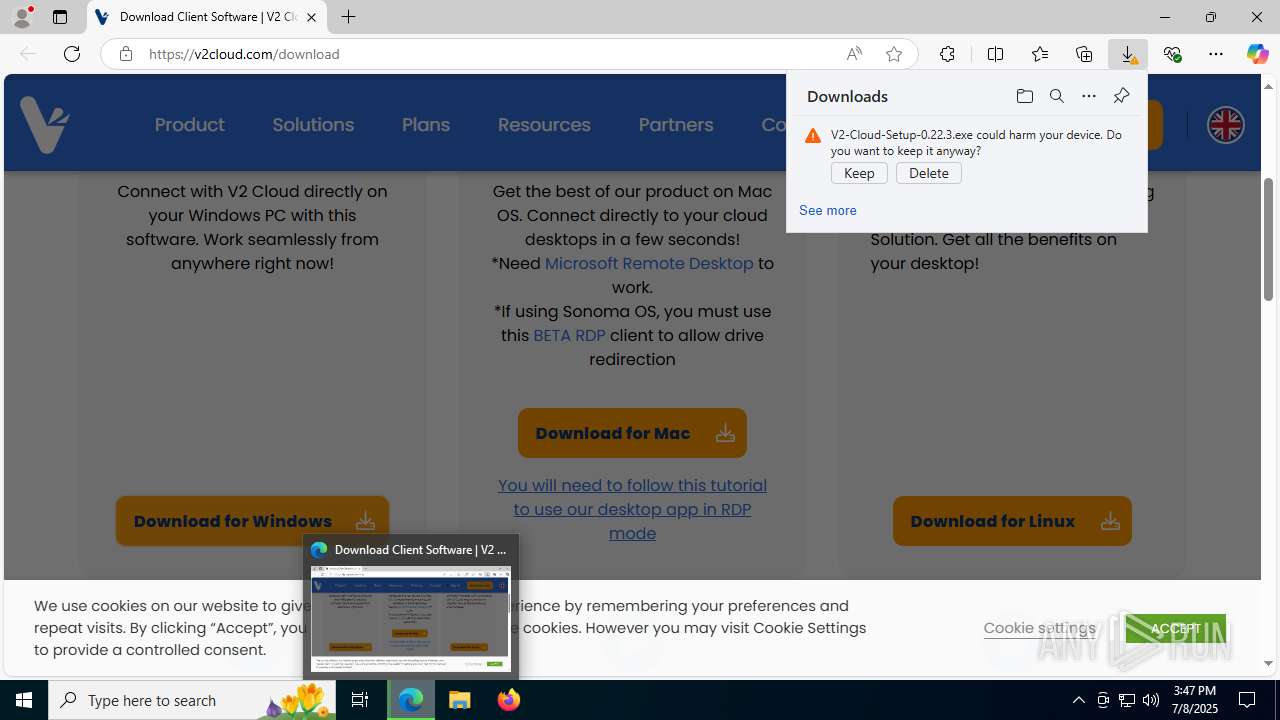Toggle the Downloads toolbar icon

(1128, 54)
